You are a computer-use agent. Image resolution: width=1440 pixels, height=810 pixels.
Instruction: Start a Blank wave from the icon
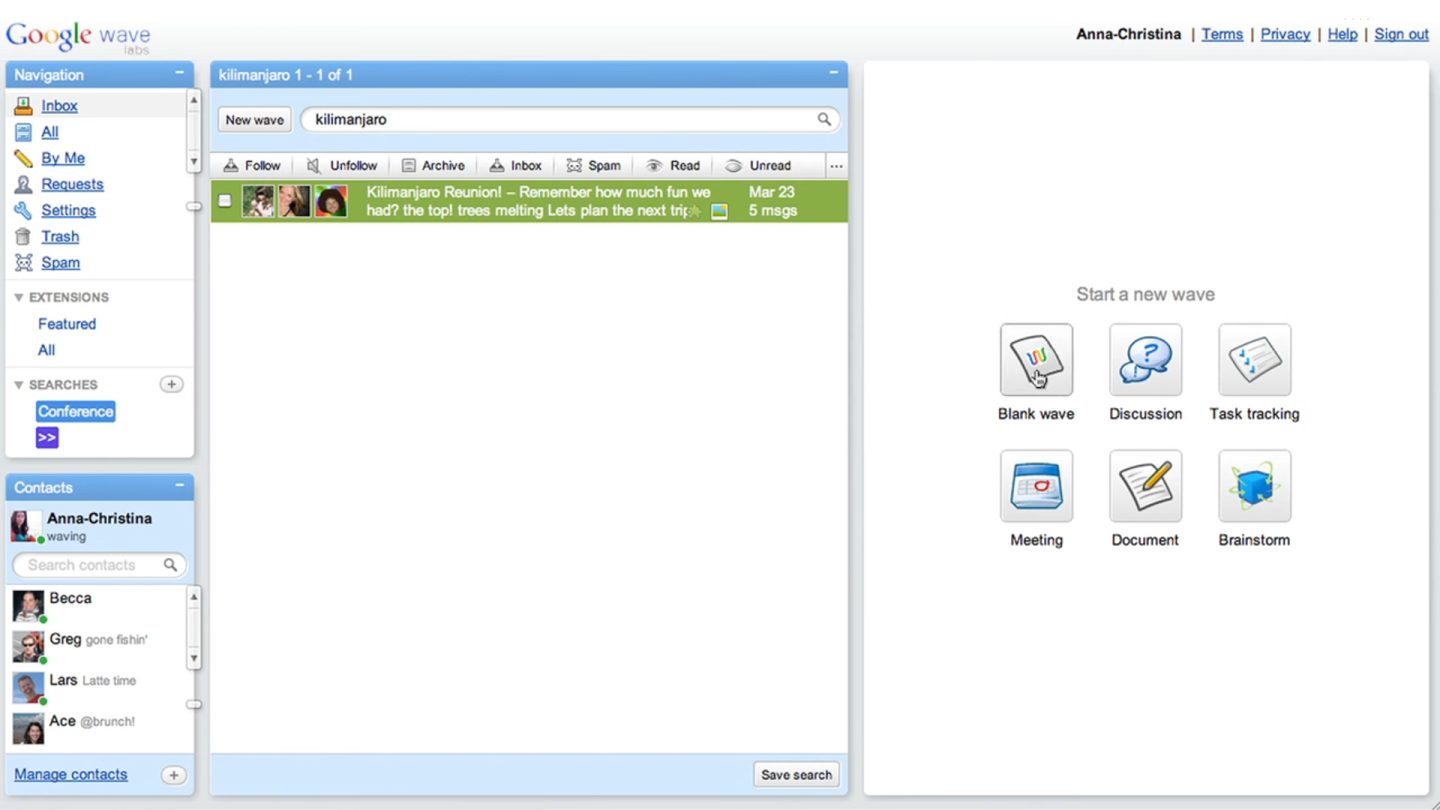coord(1036,360)
